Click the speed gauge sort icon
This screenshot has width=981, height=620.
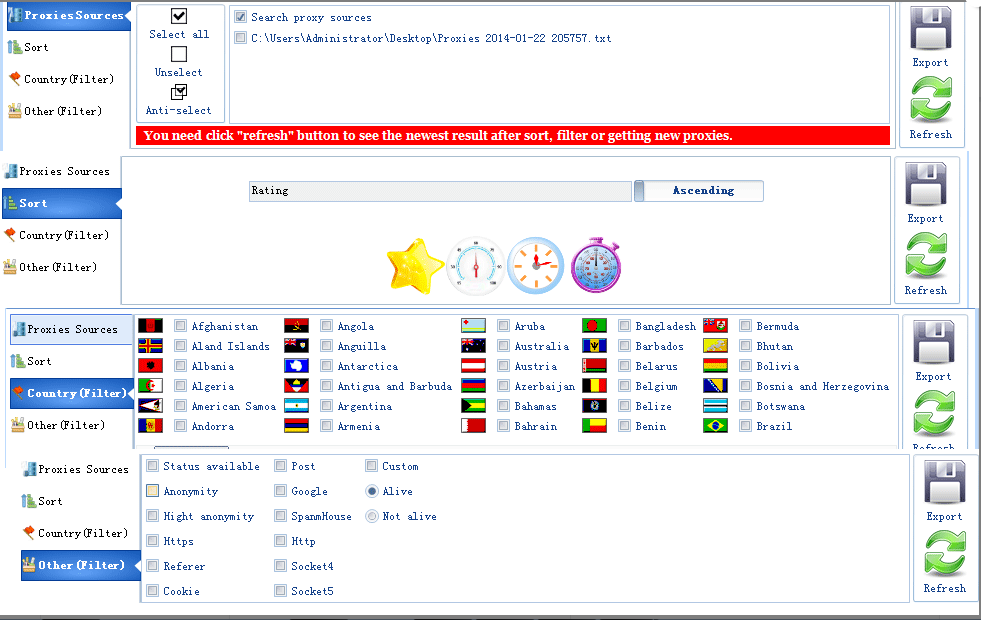click(475, 266)
